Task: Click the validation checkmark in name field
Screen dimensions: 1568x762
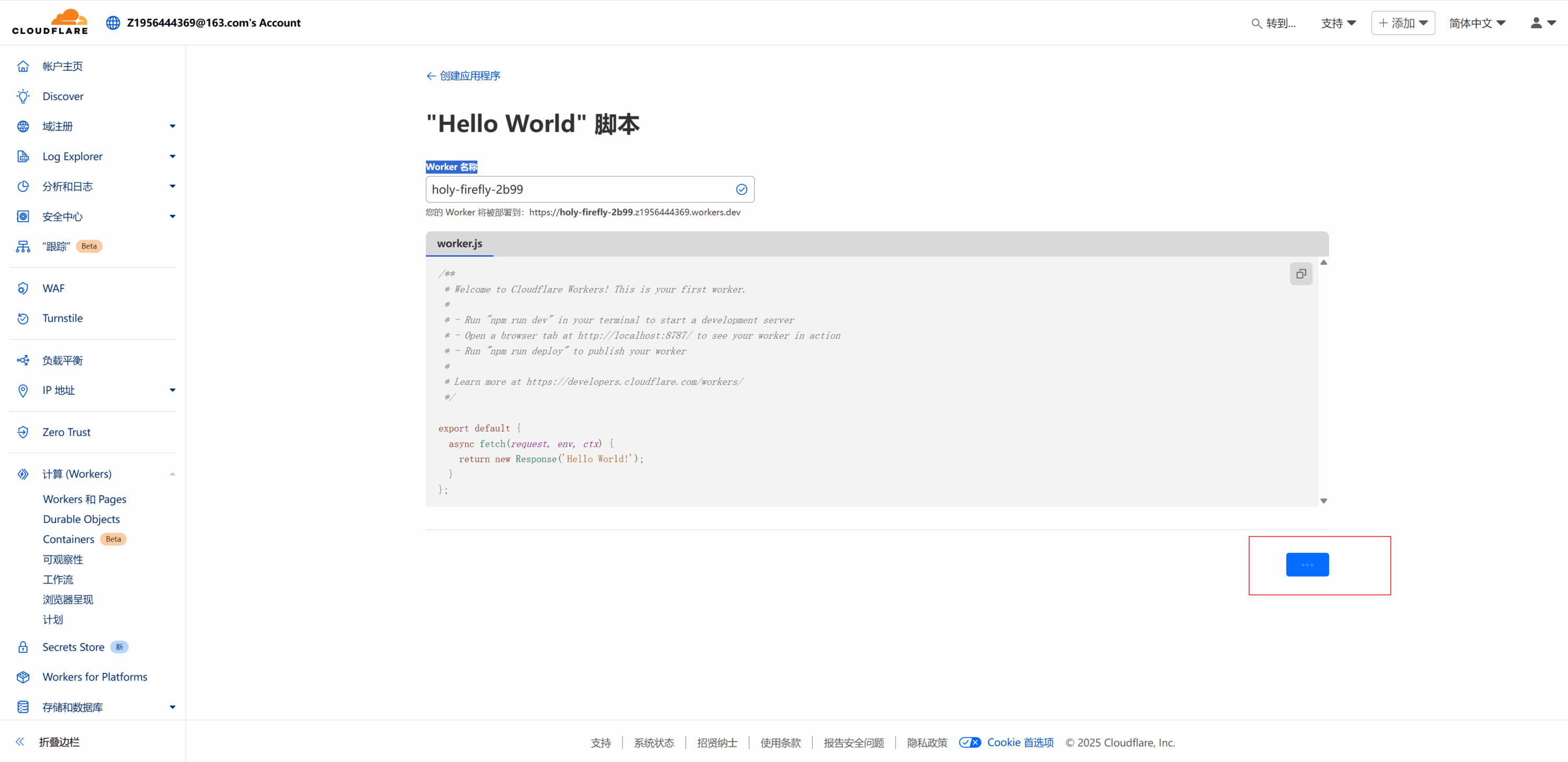Action: 741,189
